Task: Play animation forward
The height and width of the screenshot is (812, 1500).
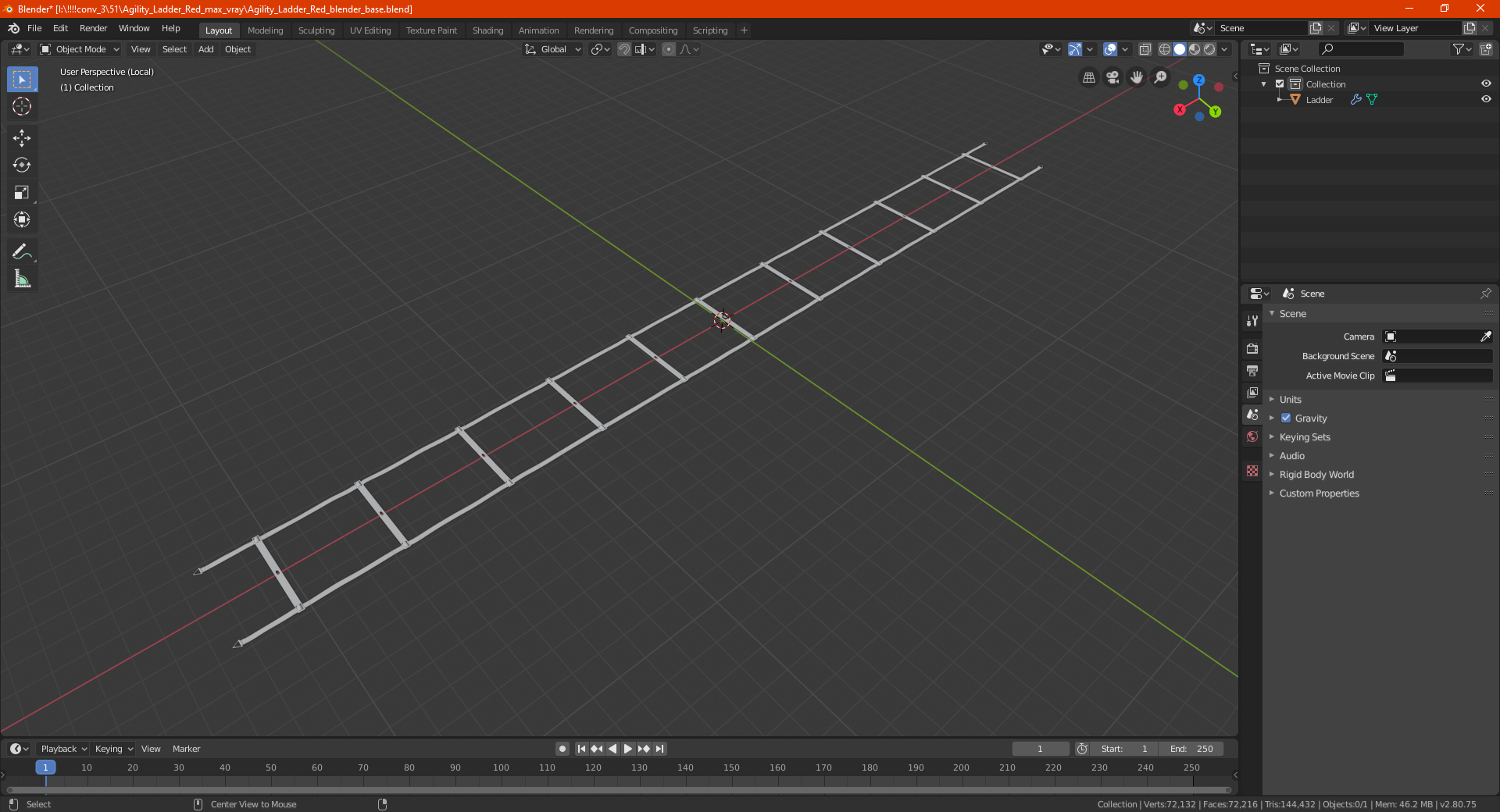Action: [x=628, y=749]
